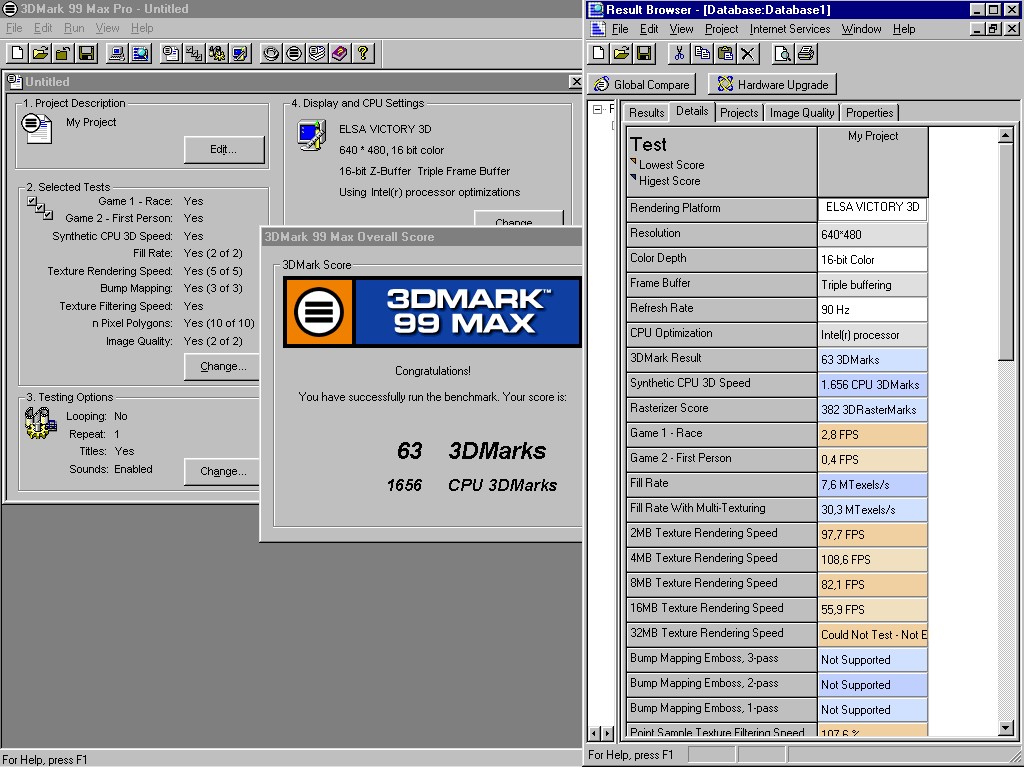Click the Copy icon in Result Browser
The width and height of the screenshot is (1024, 768).
pyautogui.click(x=702, y=54)
